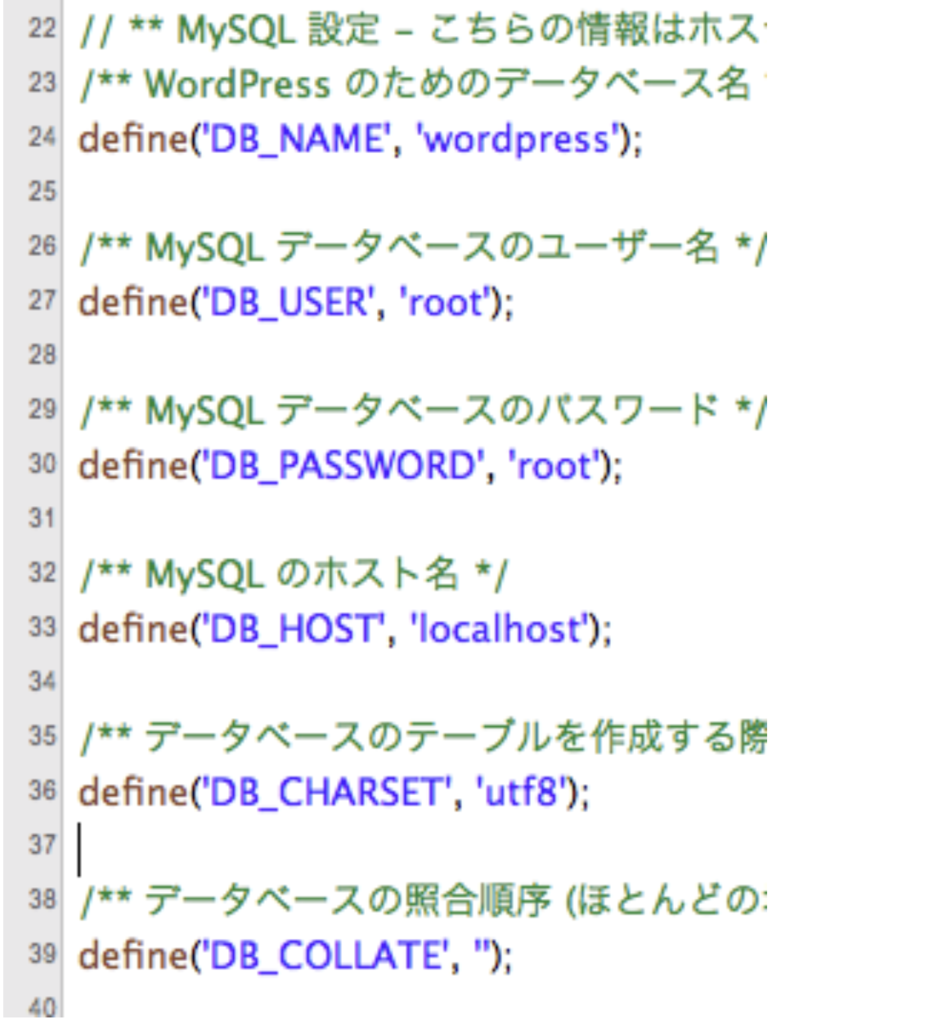Click line number 22 in gutter
This screenshot has height=1024, width=938.
42,29
